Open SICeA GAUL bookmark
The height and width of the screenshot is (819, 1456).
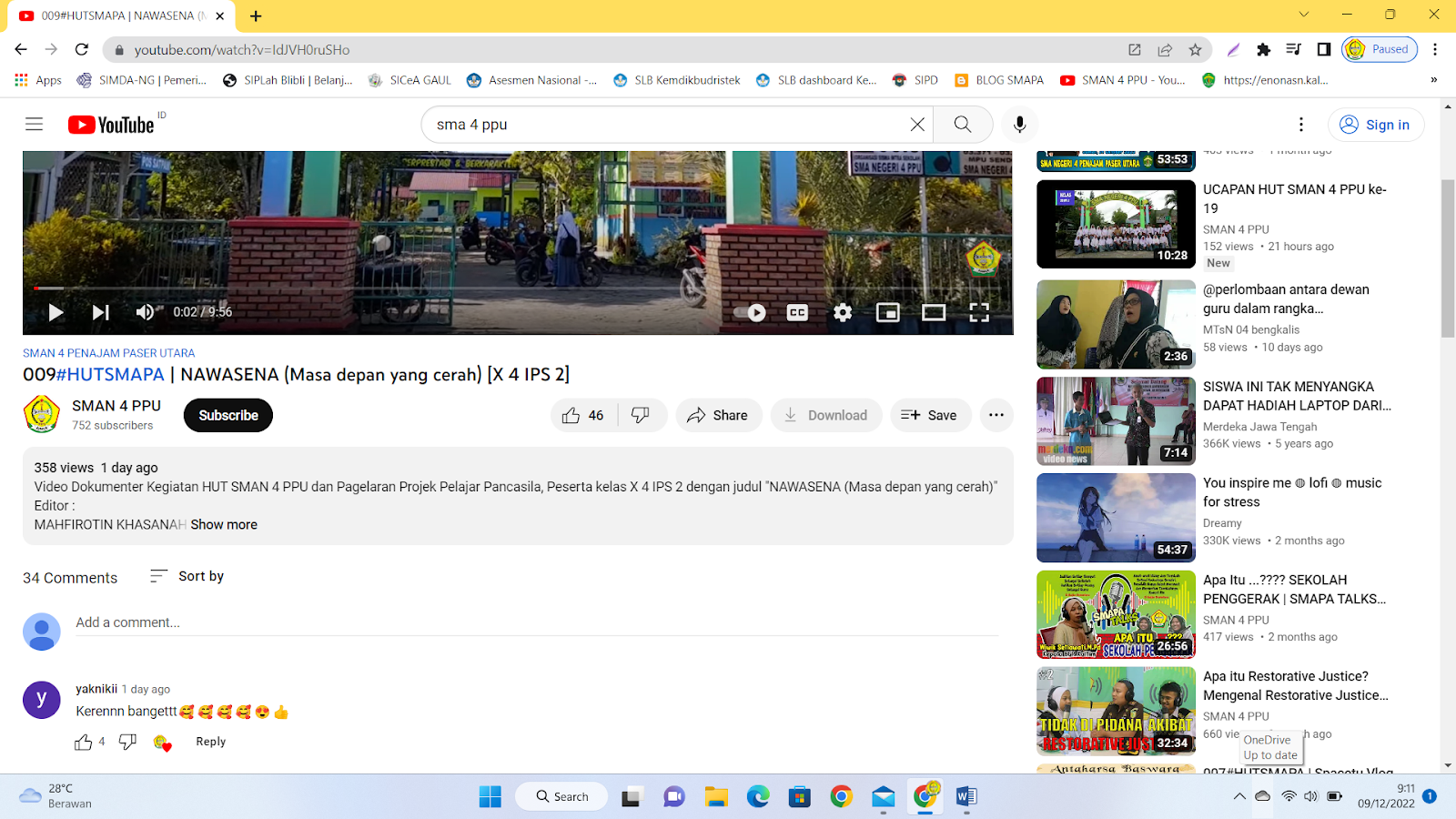410,80
